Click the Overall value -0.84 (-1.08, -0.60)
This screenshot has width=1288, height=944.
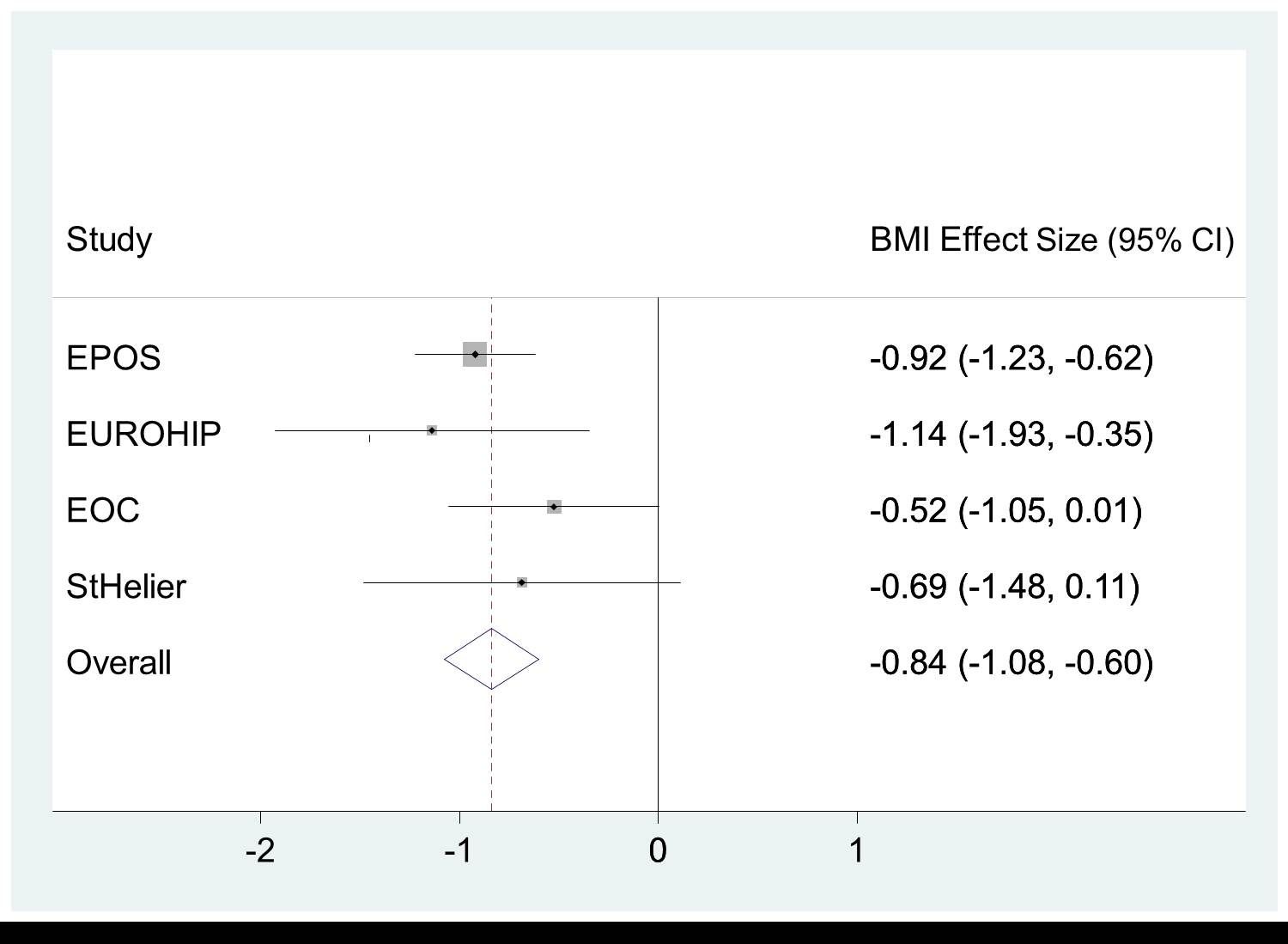[1011, 663]
